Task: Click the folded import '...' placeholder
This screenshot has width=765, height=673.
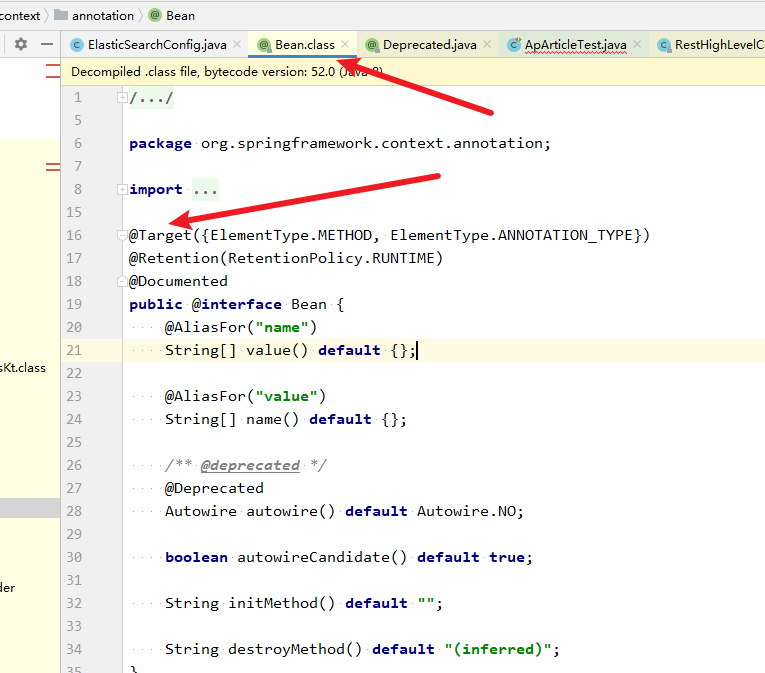Action: click(x=205, y=190)
